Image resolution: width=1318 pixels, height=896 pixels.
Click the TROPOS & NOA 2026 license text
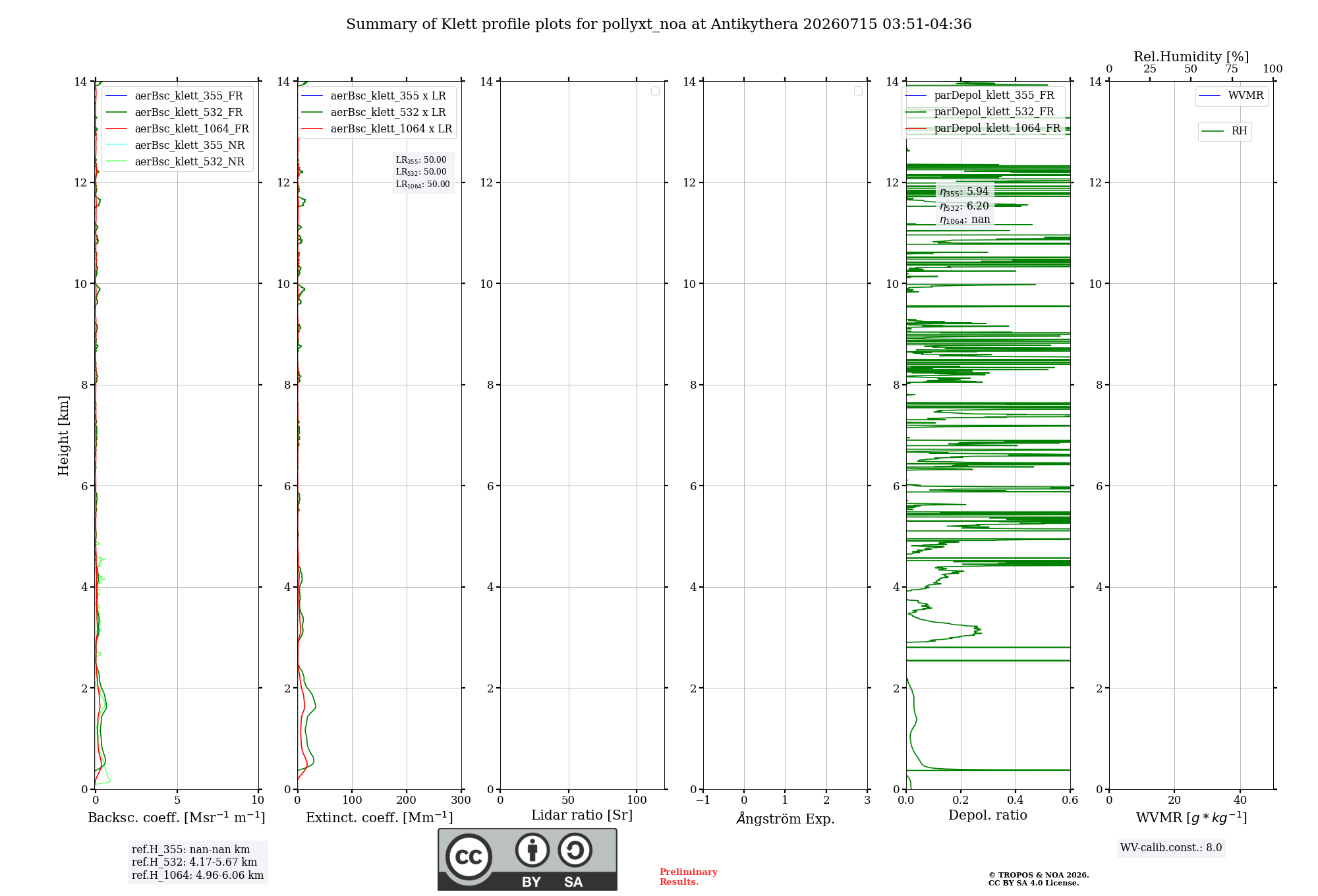pyautogui.click(x=1038, y=879)
